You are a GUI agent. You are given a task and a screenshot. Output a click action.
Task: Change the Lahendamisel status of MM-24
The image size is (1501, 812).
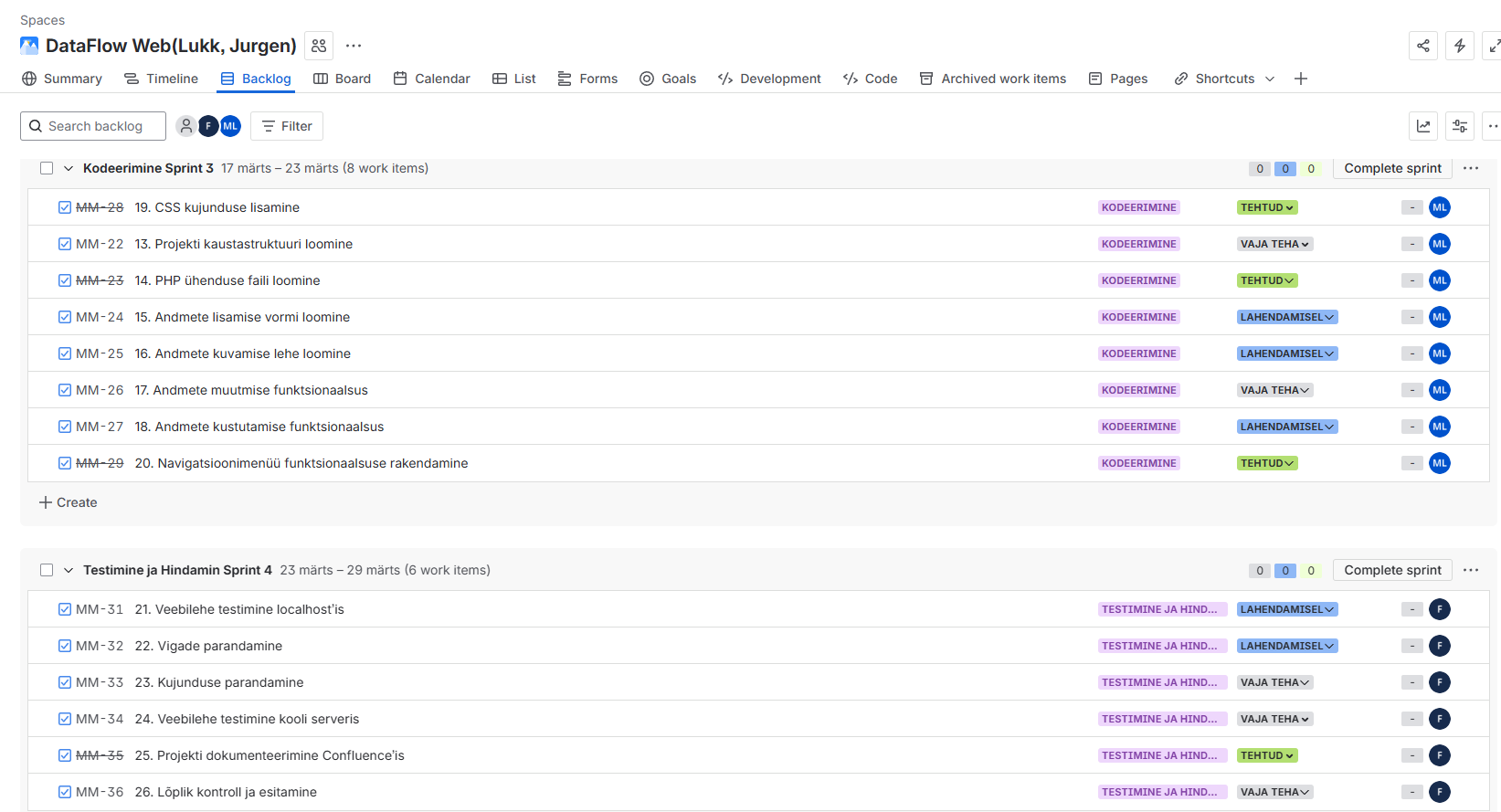coord(1286,317)
